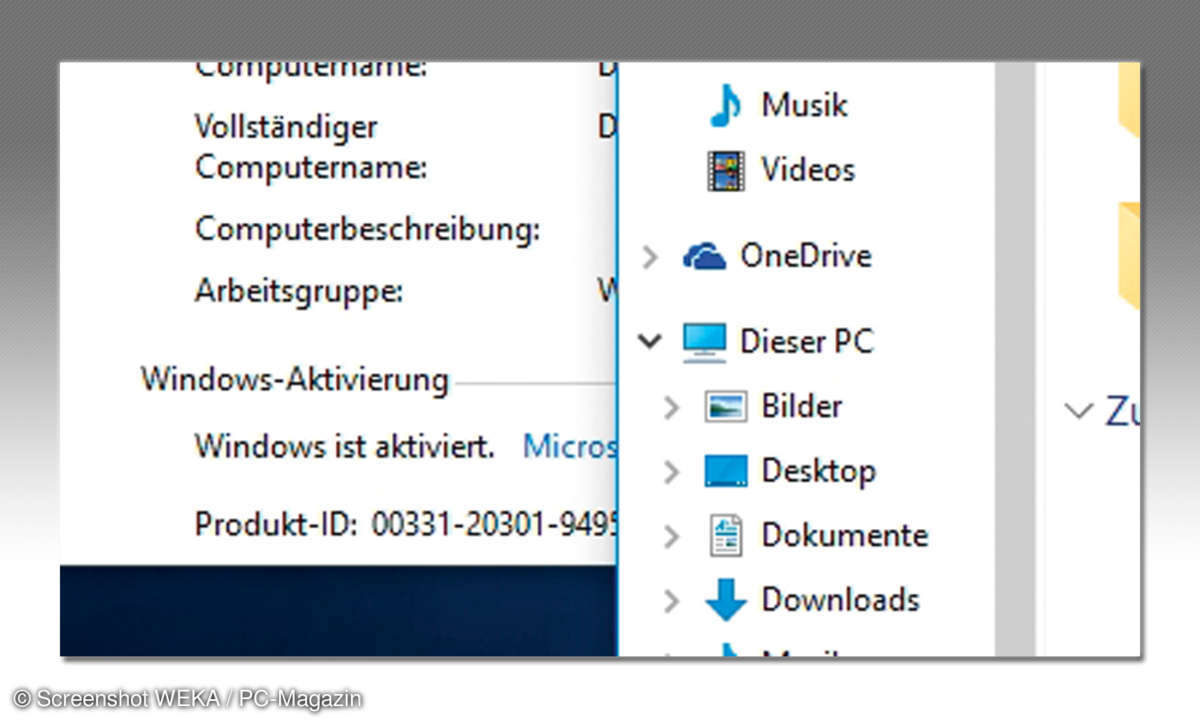Expand the Desktop tree node
1200x720 pixels.
(672, 472)
